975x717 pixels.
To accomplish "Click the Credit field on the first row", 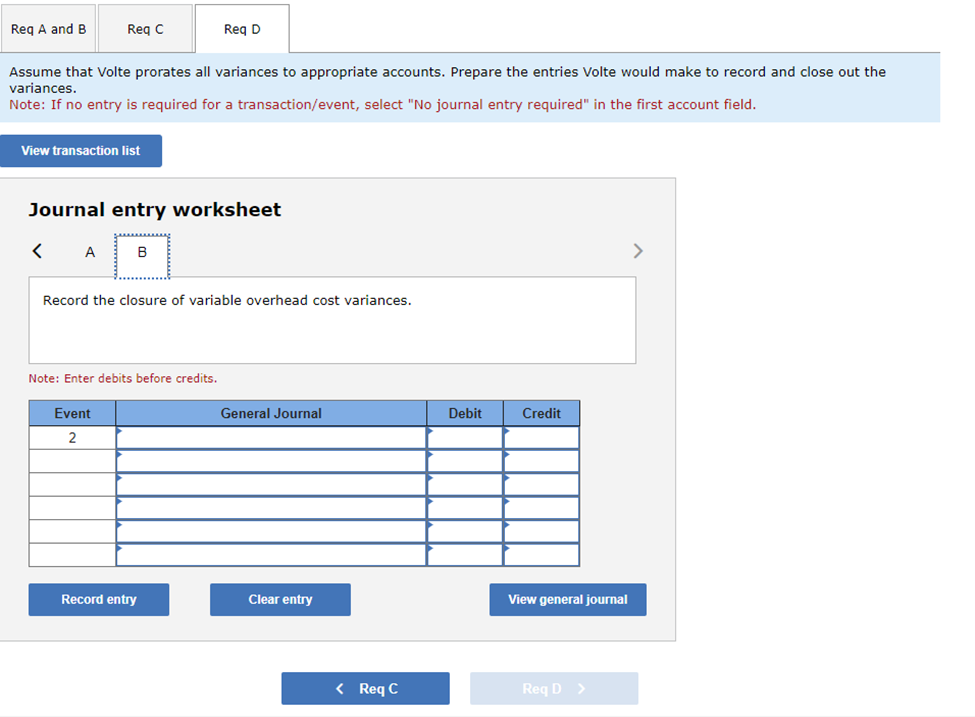I will pos(540,436).
